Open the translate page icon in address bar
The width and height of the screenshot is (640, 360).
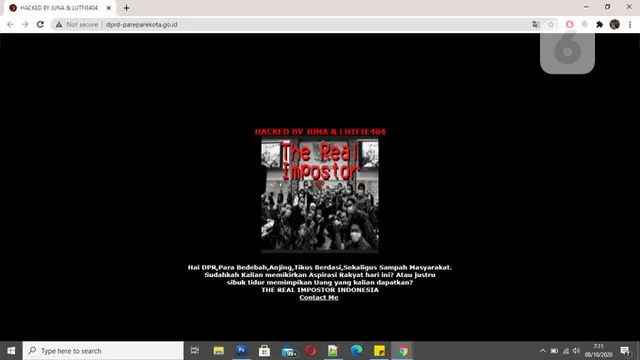(x=536, y=24)
